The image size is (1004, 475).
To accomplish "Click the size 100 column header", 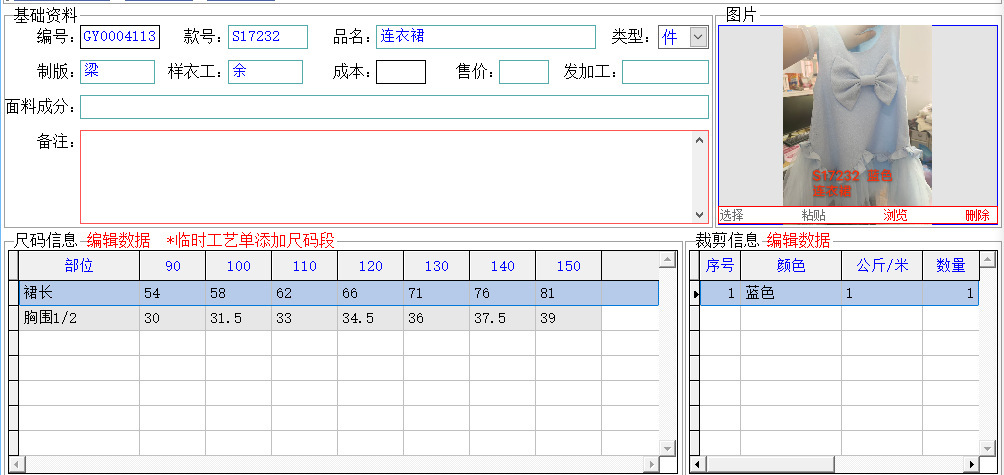I will 239,266.
